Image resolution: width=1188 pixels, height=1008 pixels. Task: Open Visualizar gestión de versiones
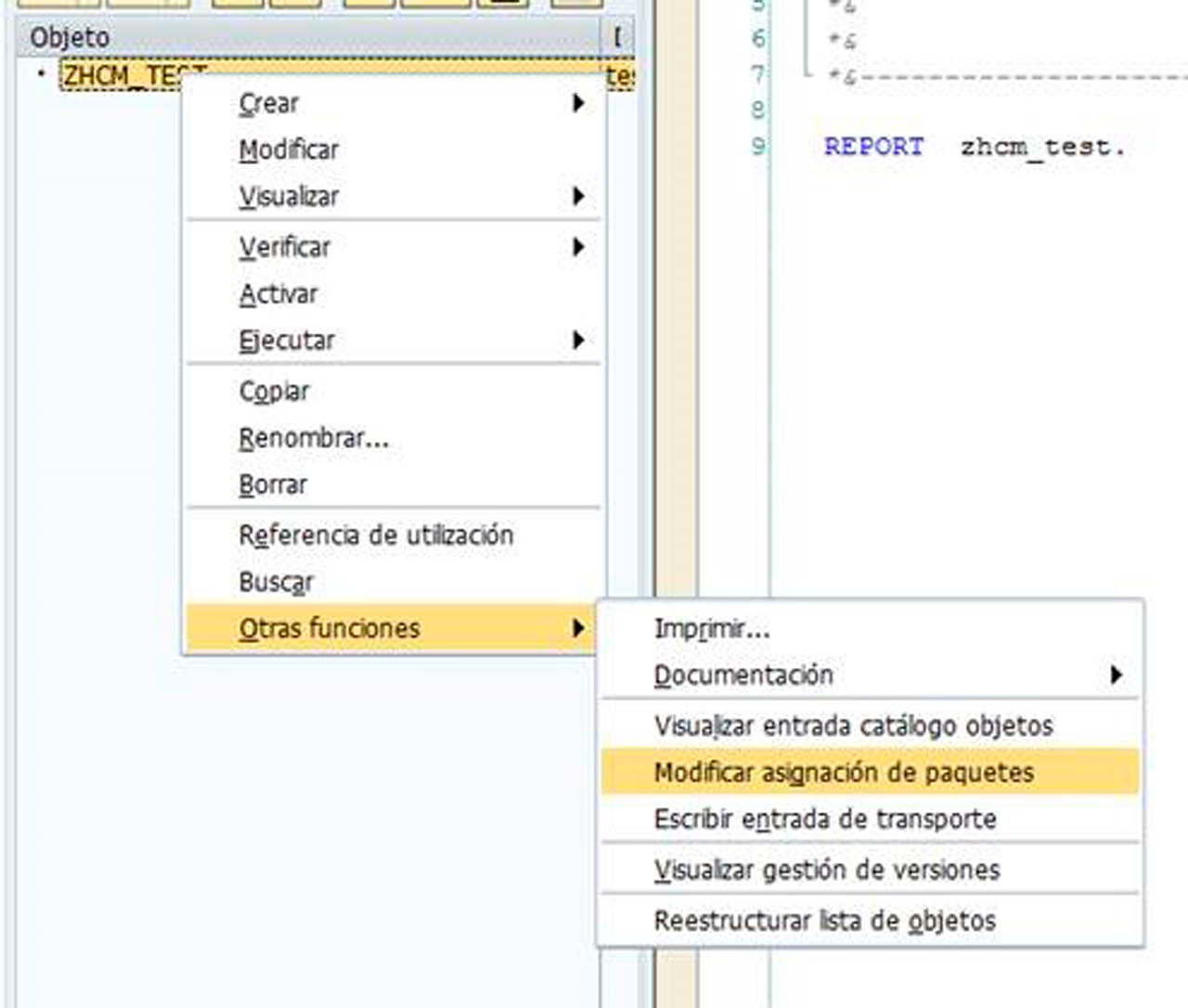pos(827,870)
